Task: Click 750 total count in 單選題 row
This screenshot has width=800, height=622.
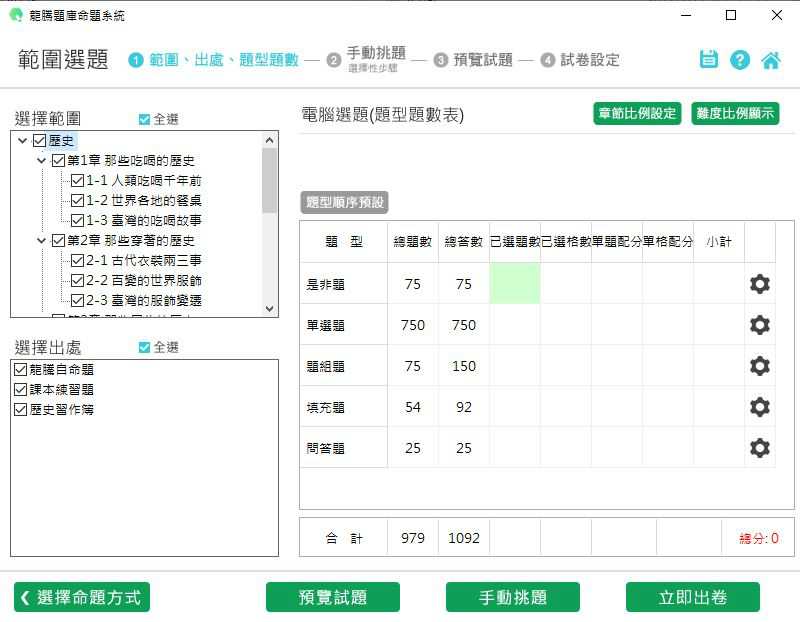Action: (x=413, y=325)
